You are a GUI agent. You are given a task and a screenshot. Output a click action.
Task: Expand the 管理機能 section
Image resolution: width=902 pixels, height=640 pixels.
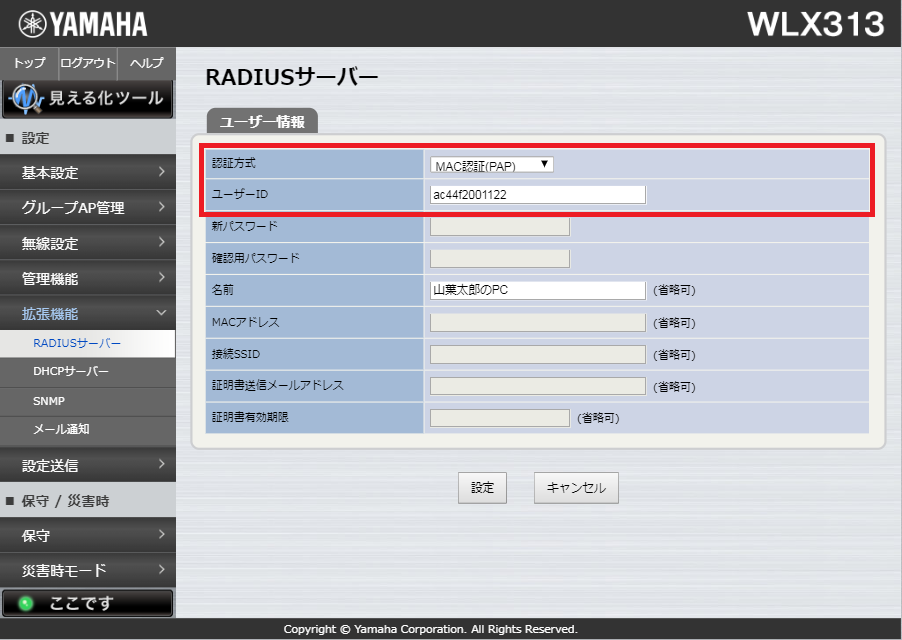click(x=87, y=276)
